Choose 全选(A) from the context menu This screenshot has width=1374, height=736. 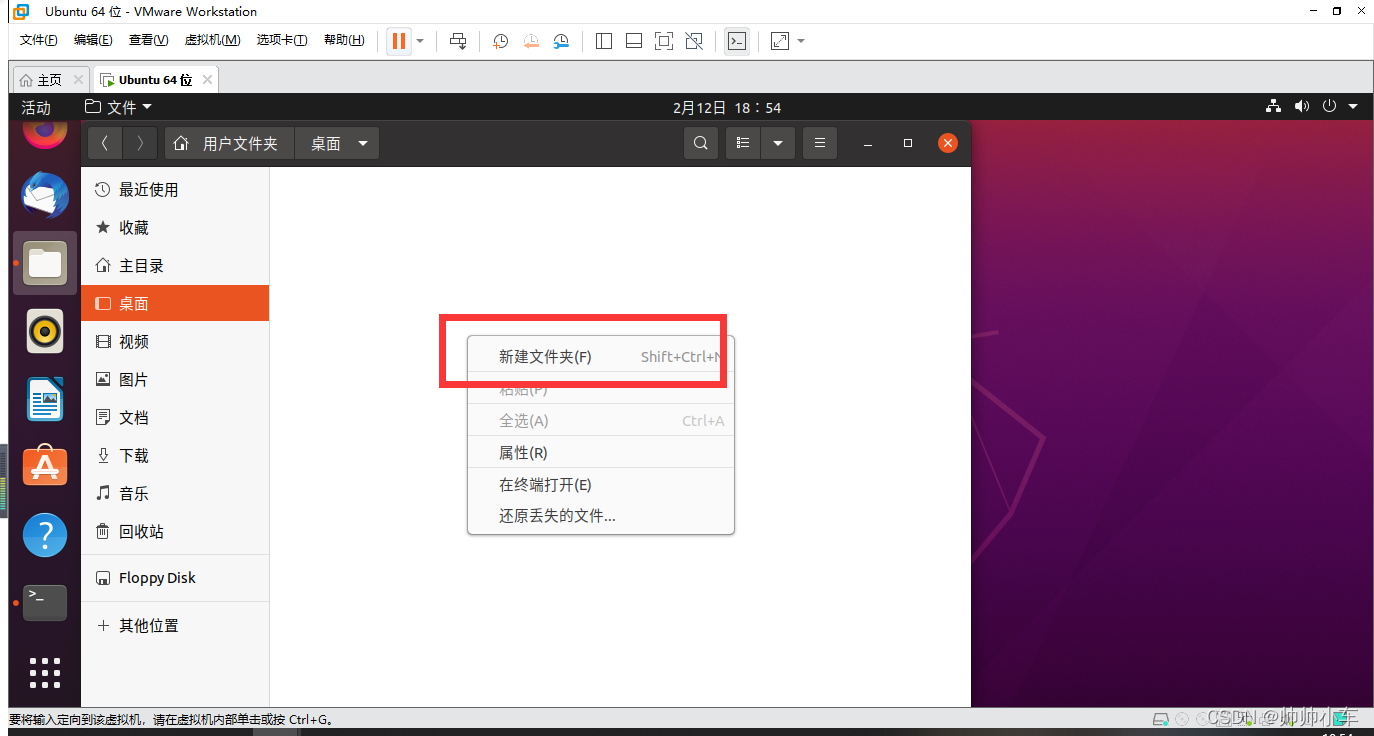pos(601,421)
